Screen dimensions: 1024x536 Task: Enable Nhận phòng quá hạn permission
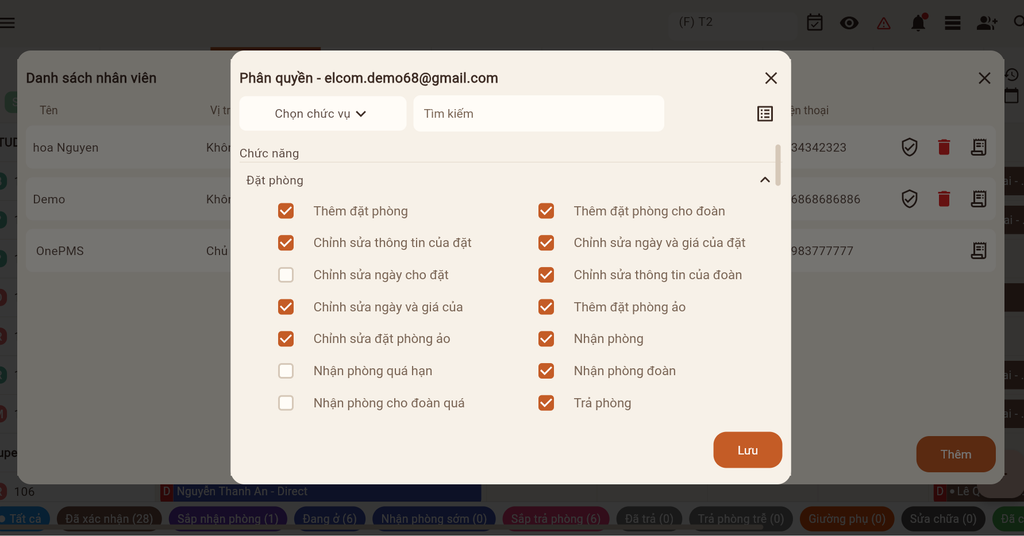pos(285,371)
